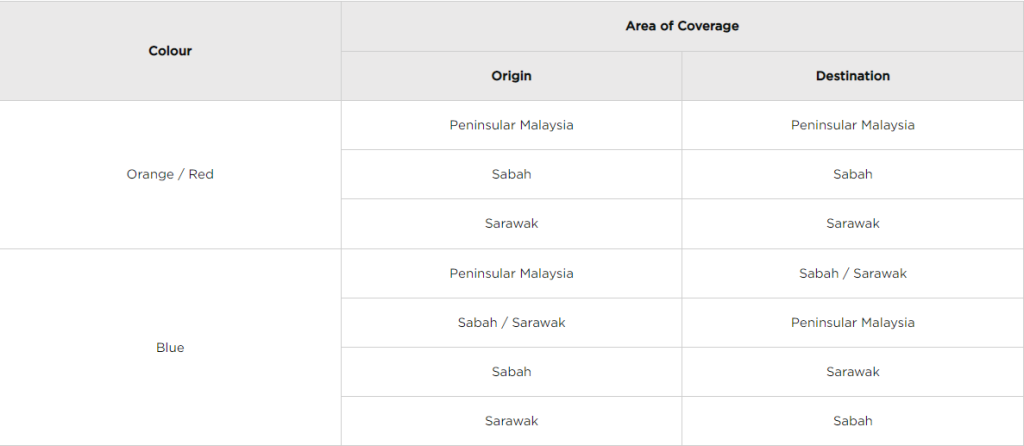Click the "Orange / Red" colour cell
Viewport: 1024px width, 446px height.
pyautogui.click(x=170, y=174)
